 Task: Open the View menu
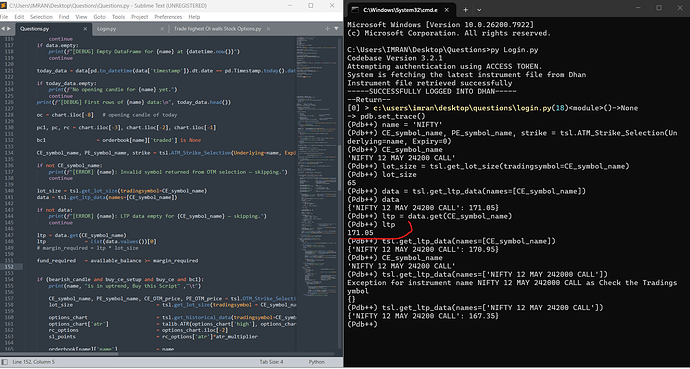tap(81, 17)
